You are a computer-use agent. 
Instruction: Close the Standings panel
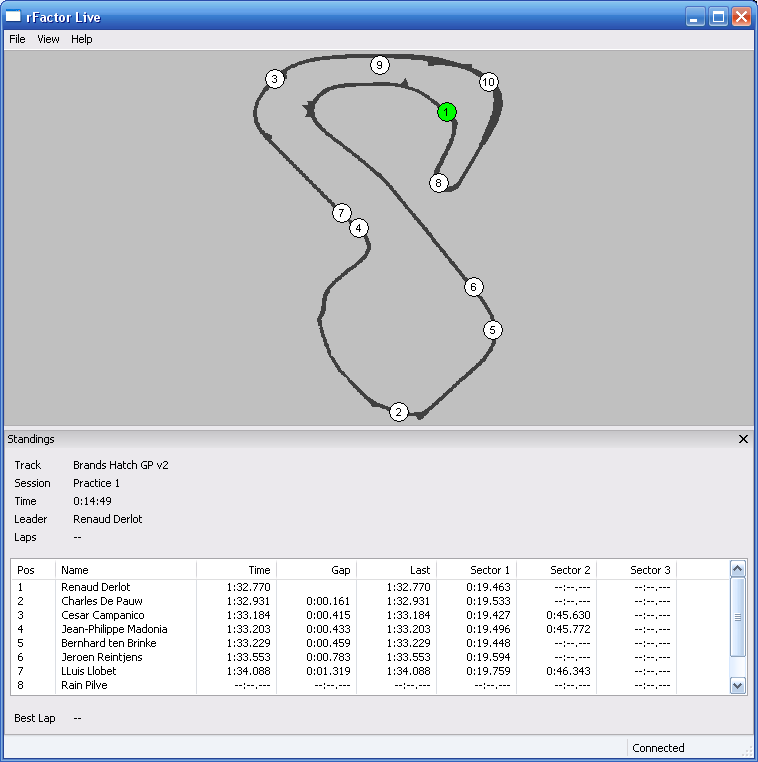coord(743,439)
